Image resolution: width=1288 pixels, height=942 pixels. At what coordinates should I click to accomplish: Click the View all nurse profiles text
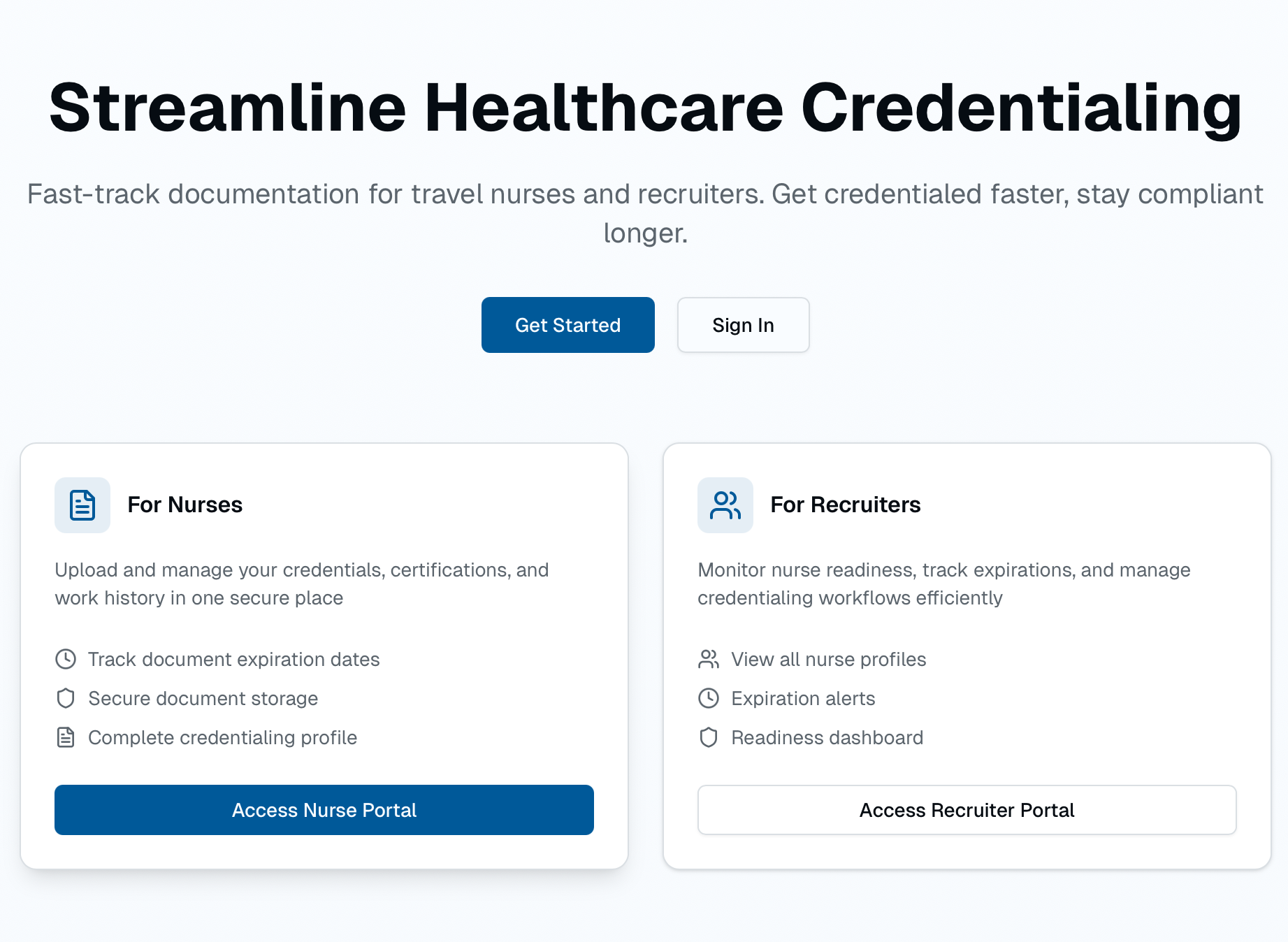click(828, 659)
